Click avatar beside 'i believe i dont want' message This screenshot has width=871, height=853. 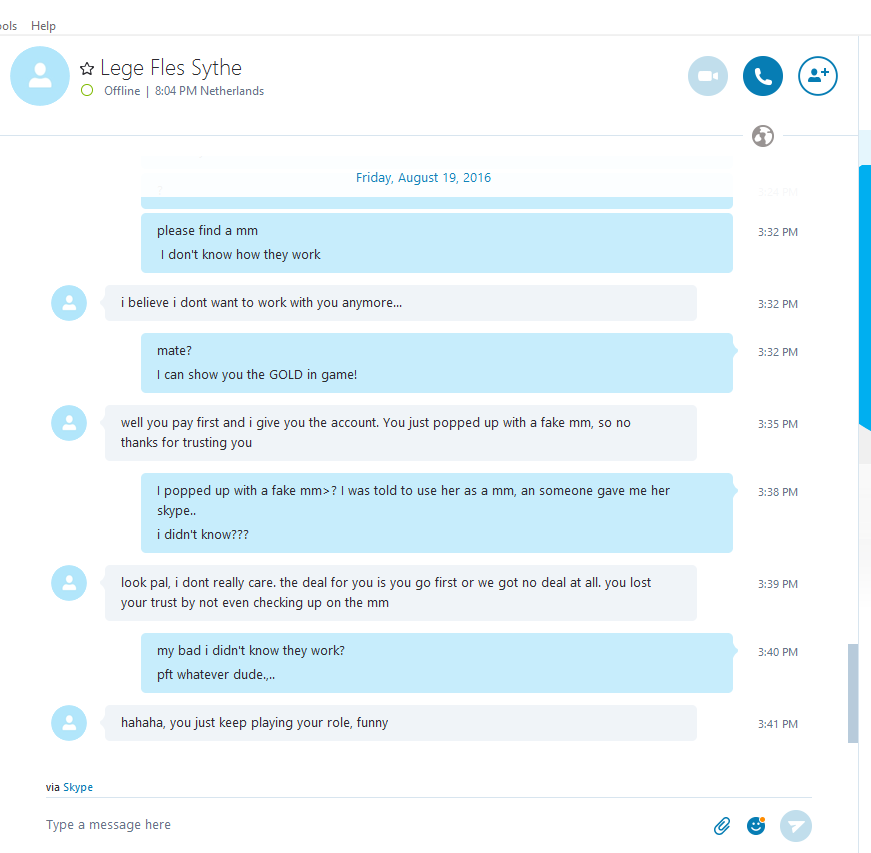point(69,303)
